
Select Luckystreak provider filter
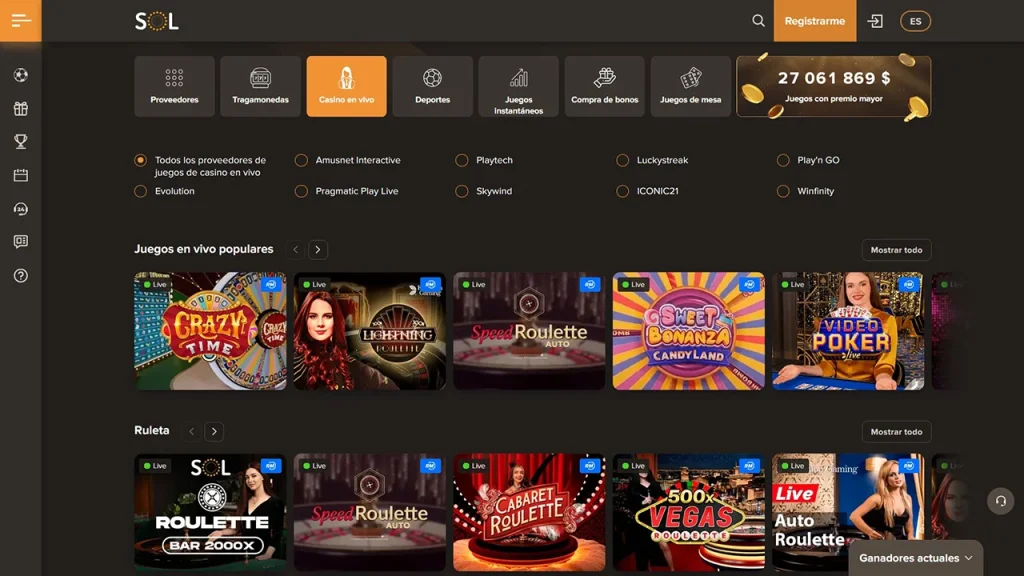coord(622,160)
